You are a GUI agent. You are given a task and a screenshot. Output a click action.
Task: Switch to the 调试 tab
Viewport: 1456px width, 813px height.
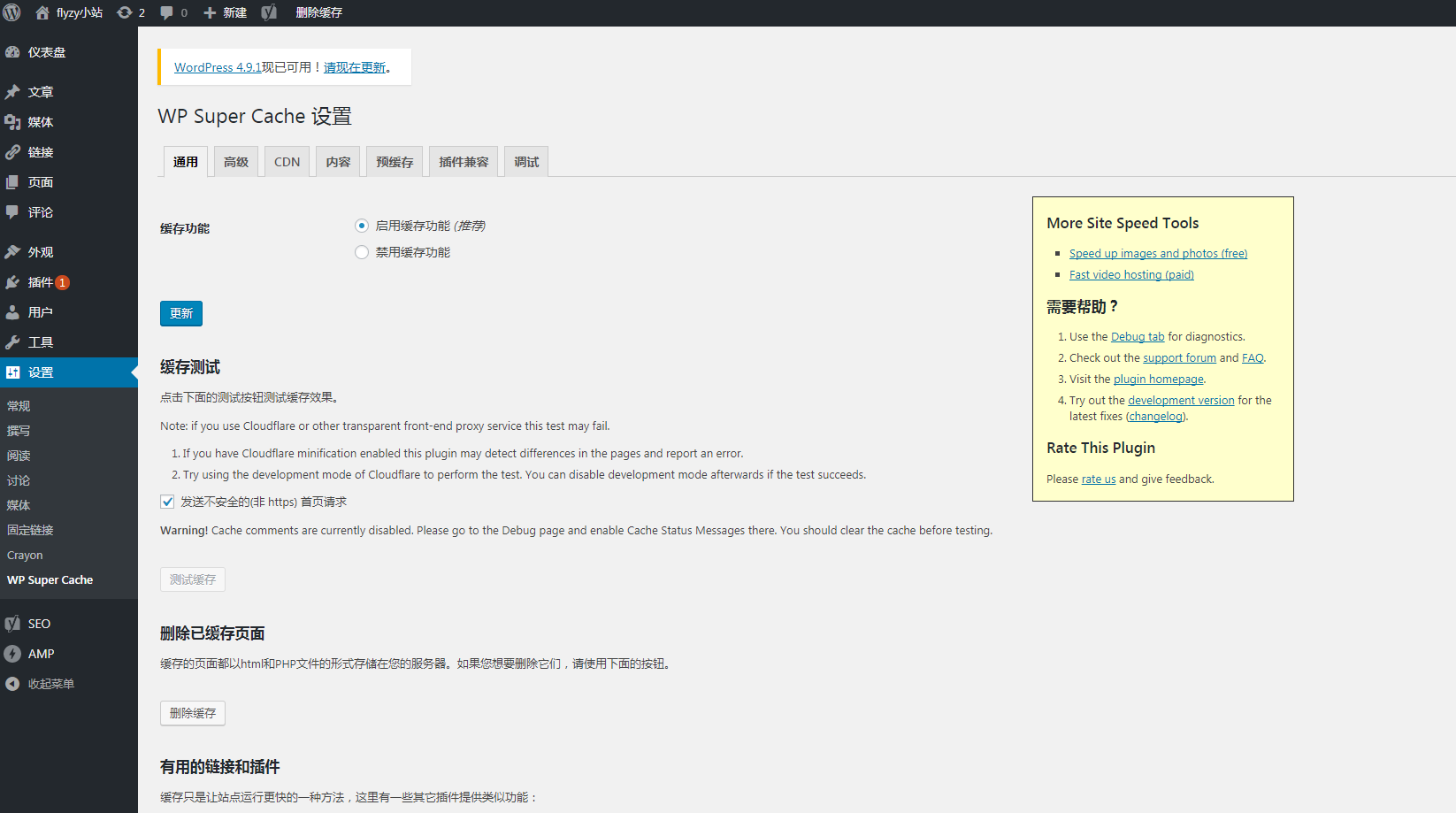point(526,162)
